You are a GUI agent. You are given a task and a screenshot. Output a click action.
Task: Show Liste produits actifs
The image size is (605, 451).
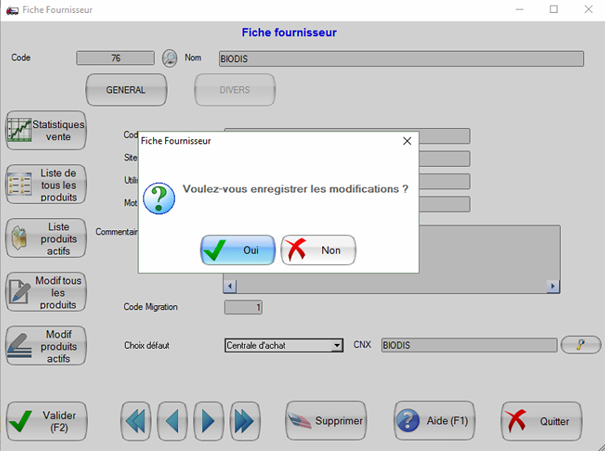tap(46, 238)
